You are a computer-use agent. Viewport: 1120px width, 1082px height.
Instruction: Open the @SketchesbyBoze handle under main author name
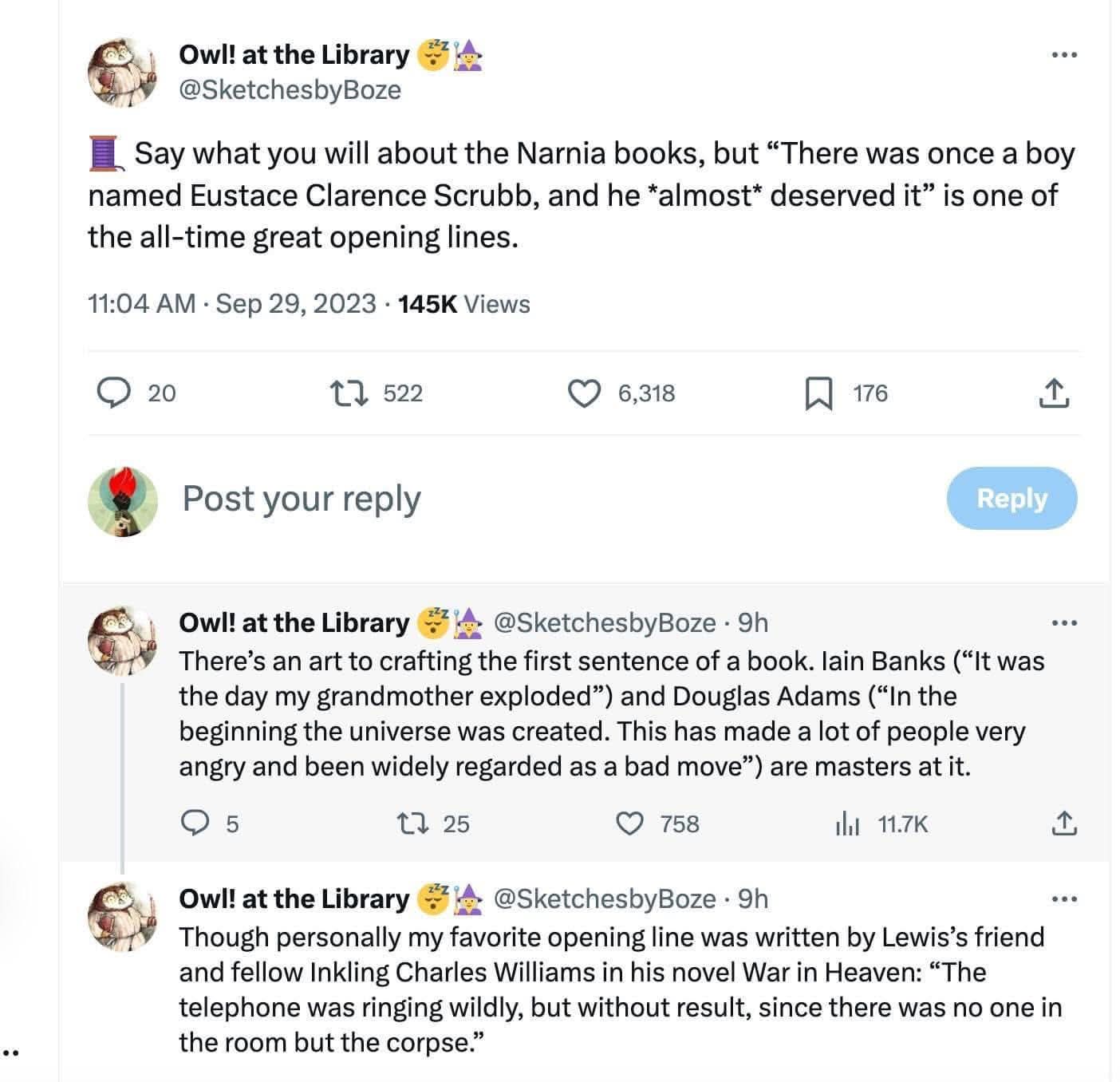click(290, 89)
